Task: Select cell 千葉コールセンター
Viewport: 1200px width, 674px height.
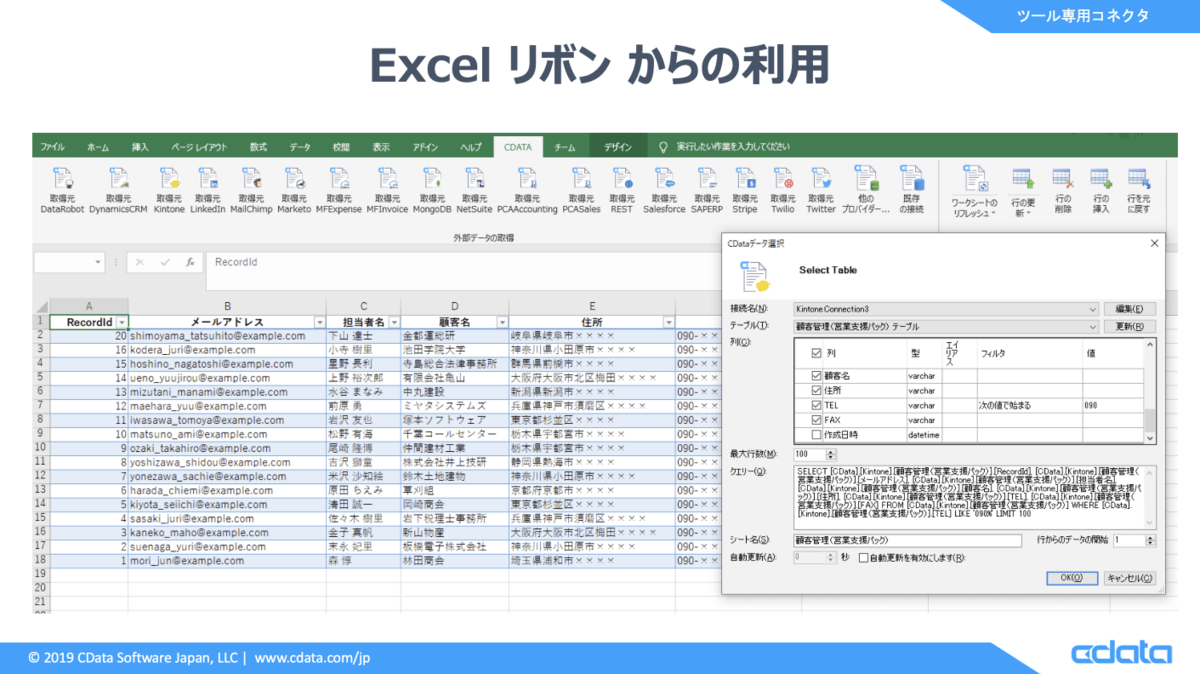Action: pos(455,435)
